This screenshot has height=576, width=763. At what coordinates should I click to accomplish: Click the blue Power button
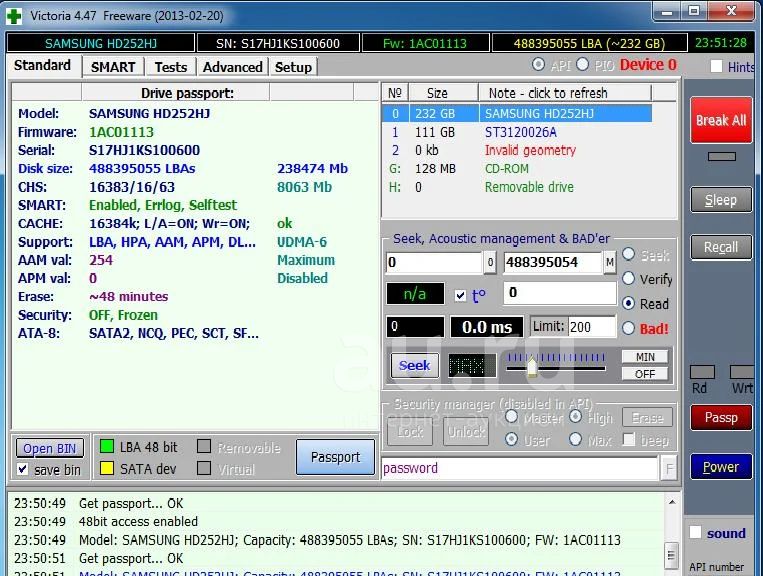721,467
